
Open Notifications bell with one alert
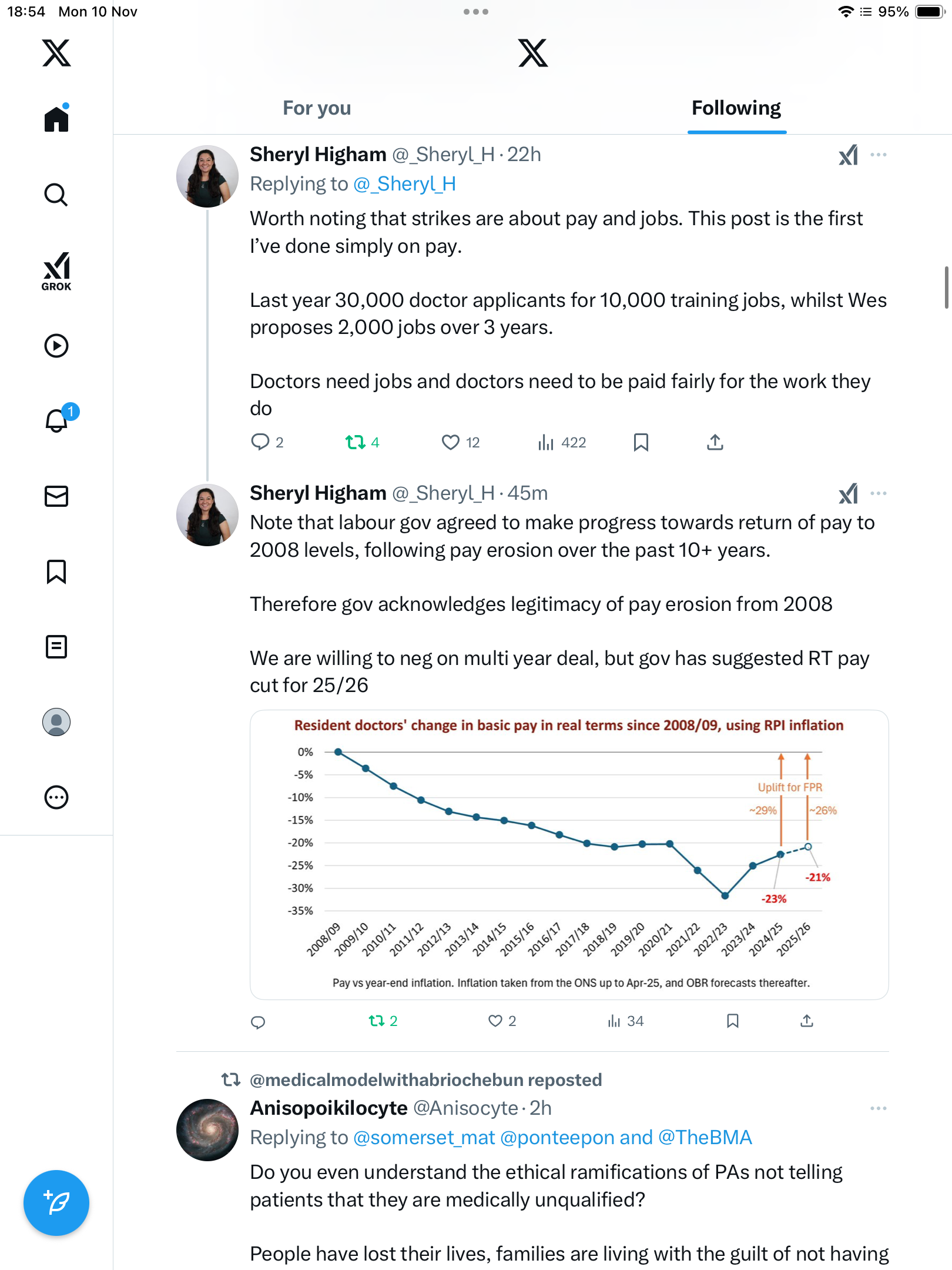point(58,420)
